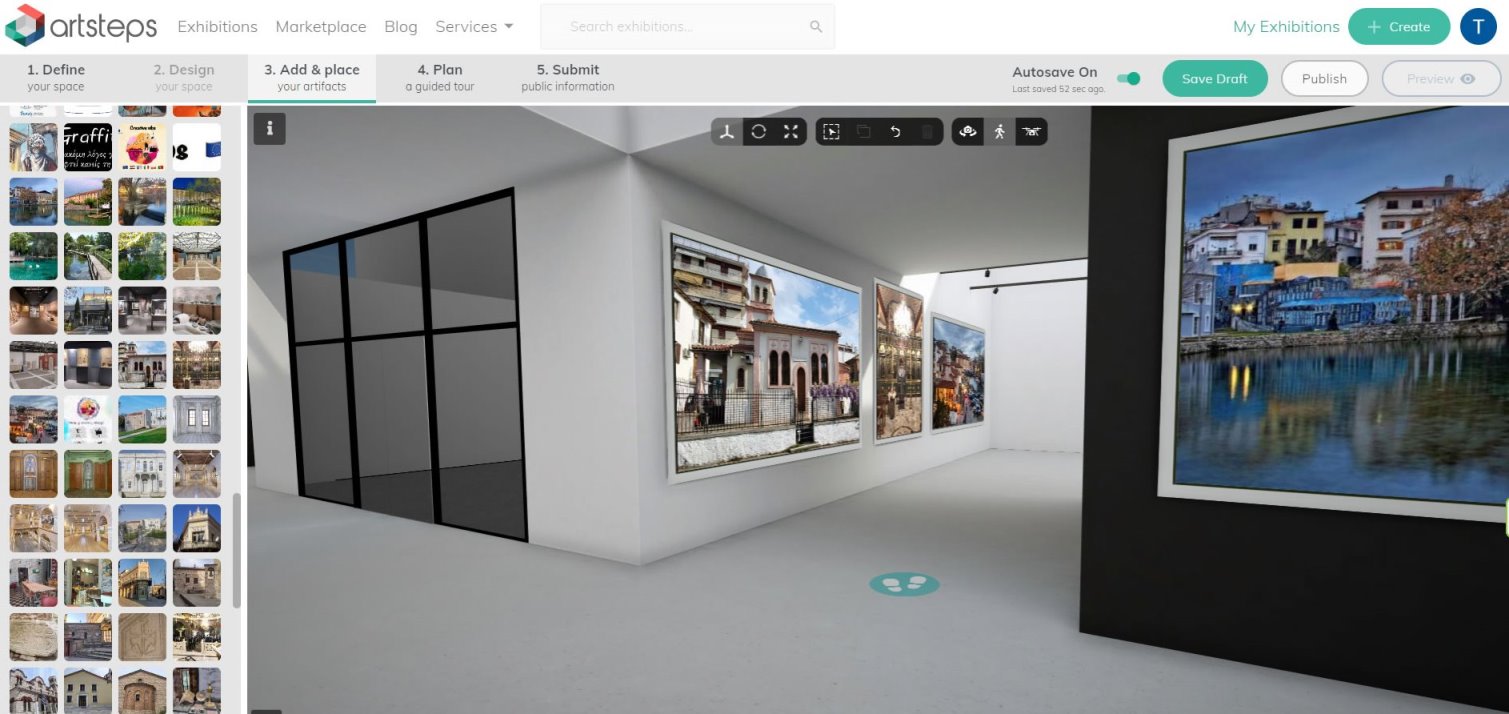
Task: Open the My Exhibitions link
Action: pyautogui.click(x=1286, y=27)
